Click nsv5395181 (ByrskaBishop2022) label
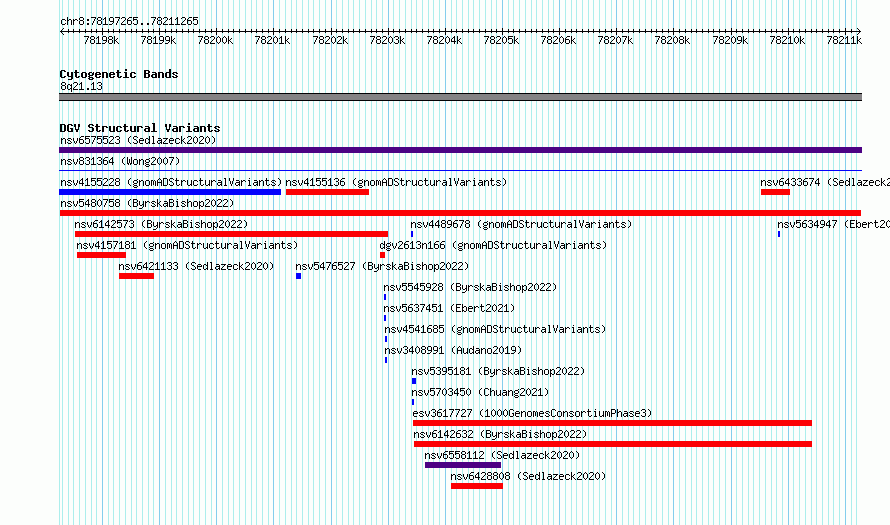 click(x=498, y=371)
